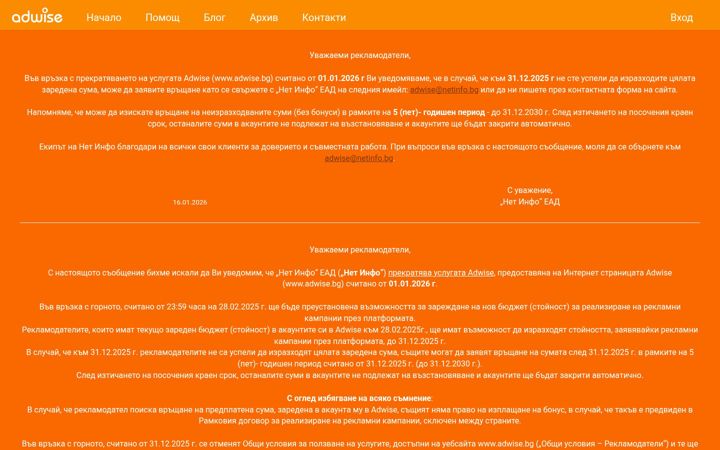Click 'С оглед избягване на всяко съмнение' heading

point(360,398)
